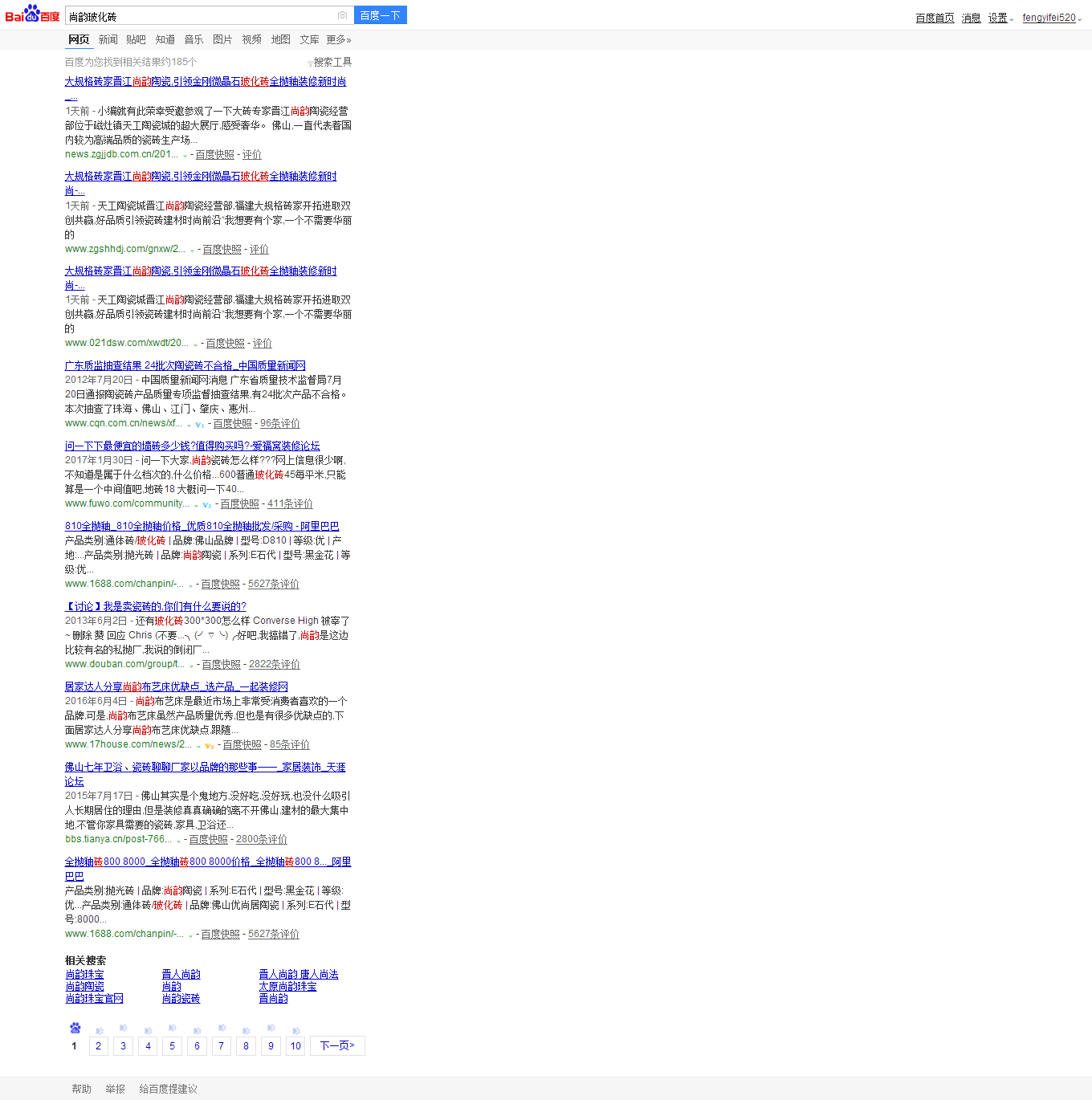This screenshot has width=1092, height=1100.
Task: Click the paw icon above page 6
Action: click(x=197, y=1029)
